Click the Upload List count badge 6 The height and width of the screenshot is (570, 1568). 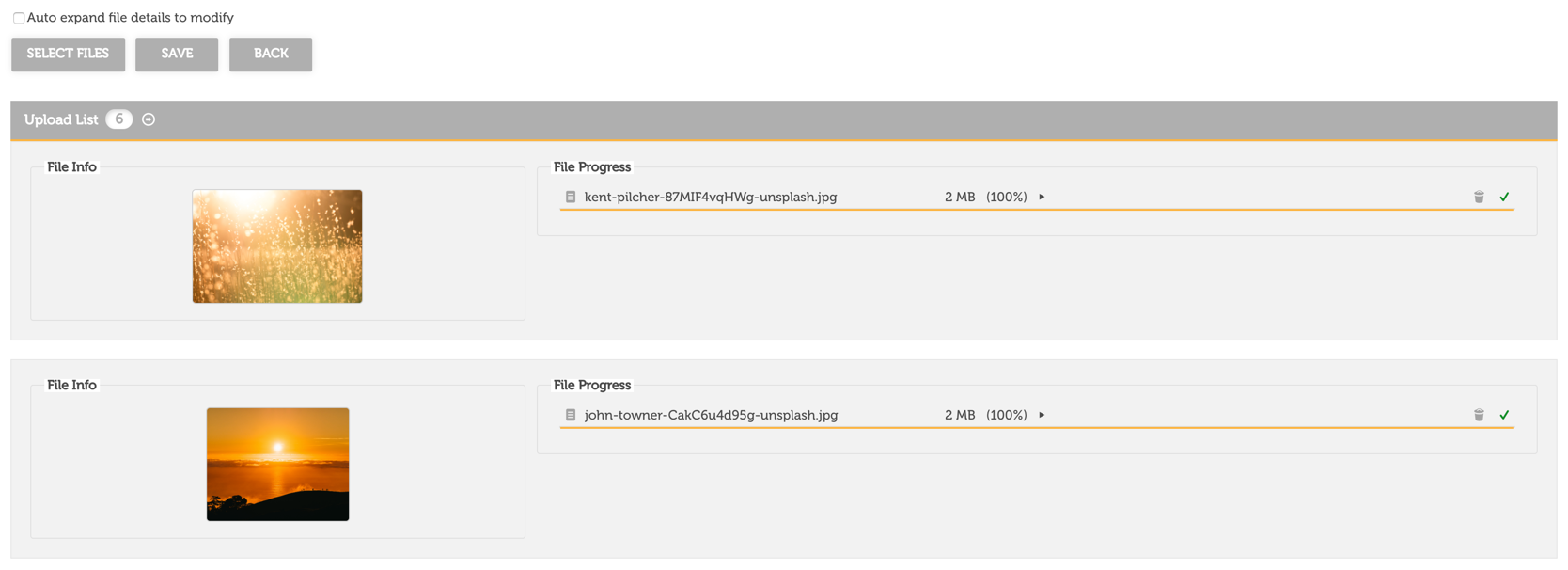[119, 119]
